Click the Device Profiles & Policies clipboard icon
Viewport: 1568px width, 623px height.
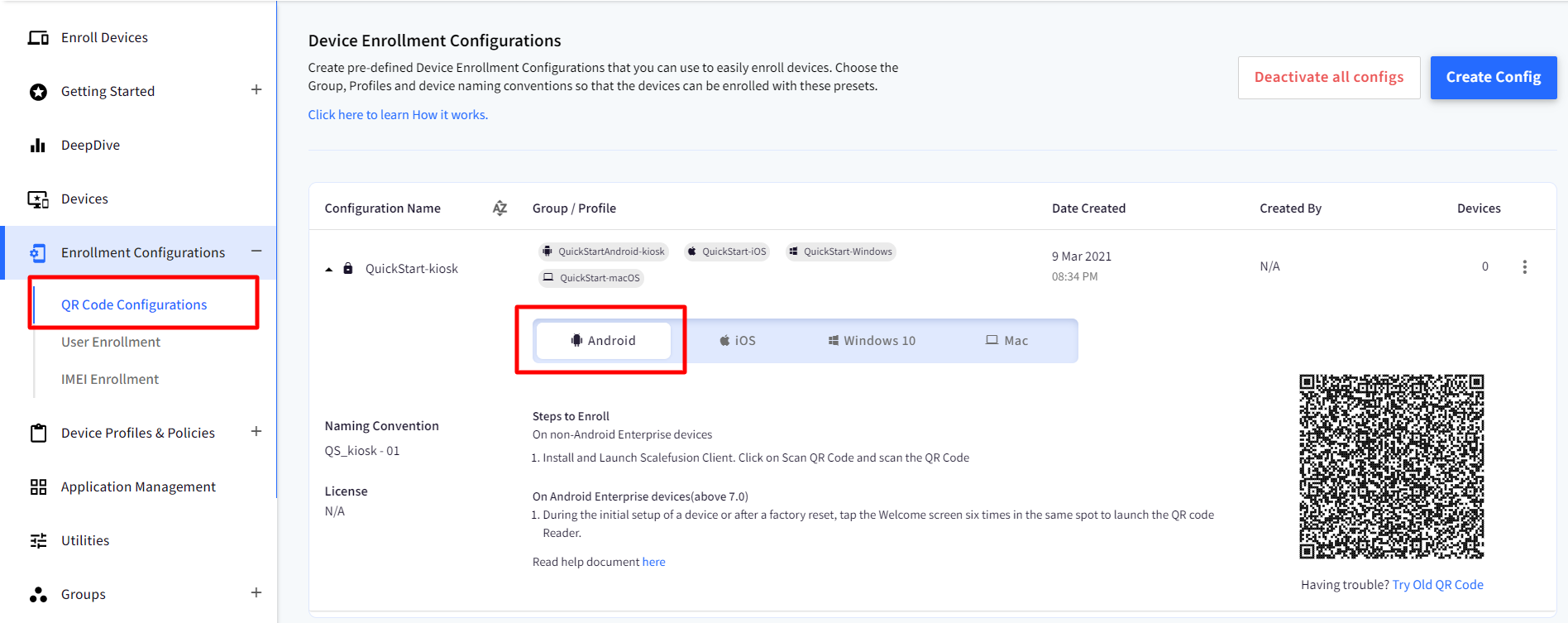tap(38, 433)
